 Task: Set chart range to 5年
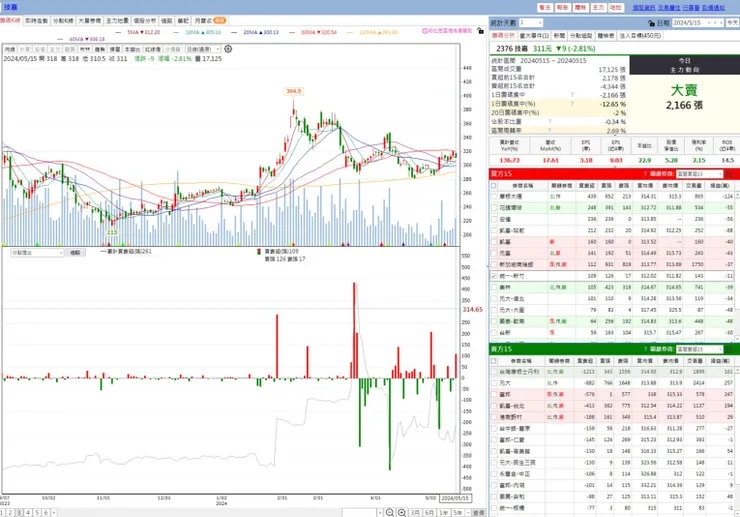[x=457, y=513]
